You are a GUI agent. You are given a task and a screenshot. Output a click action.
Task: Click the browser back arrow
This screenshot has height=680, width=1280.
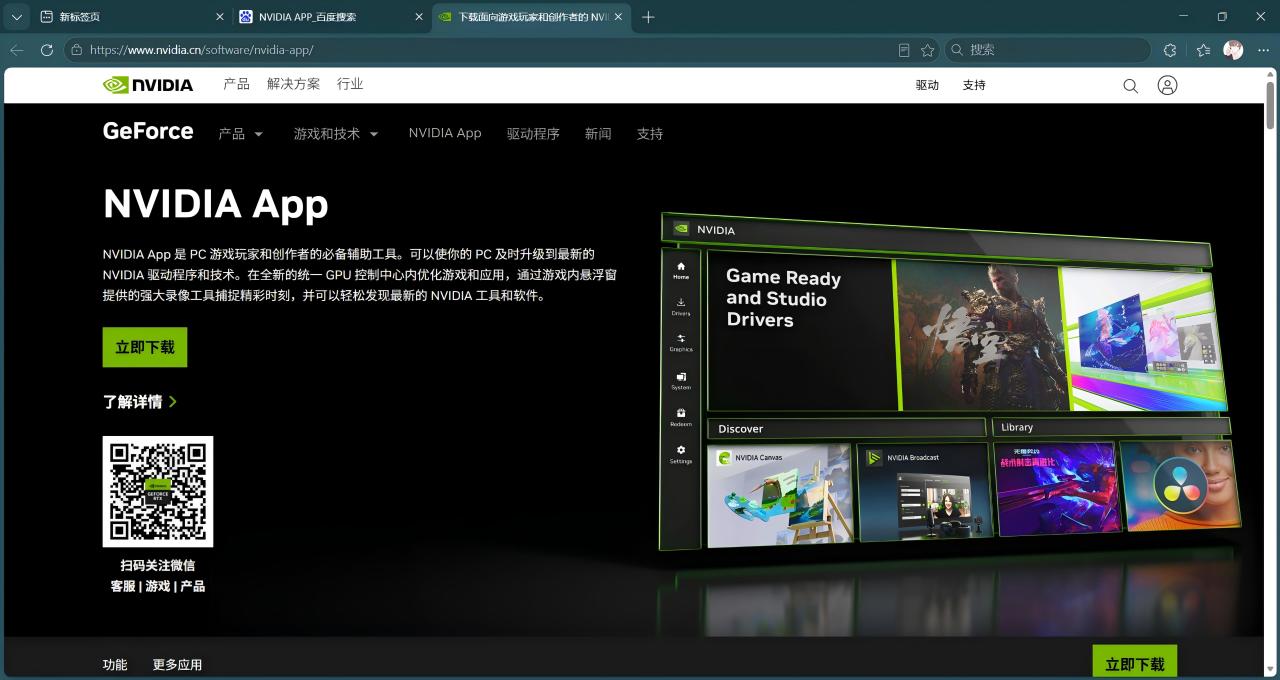[17, 50]
